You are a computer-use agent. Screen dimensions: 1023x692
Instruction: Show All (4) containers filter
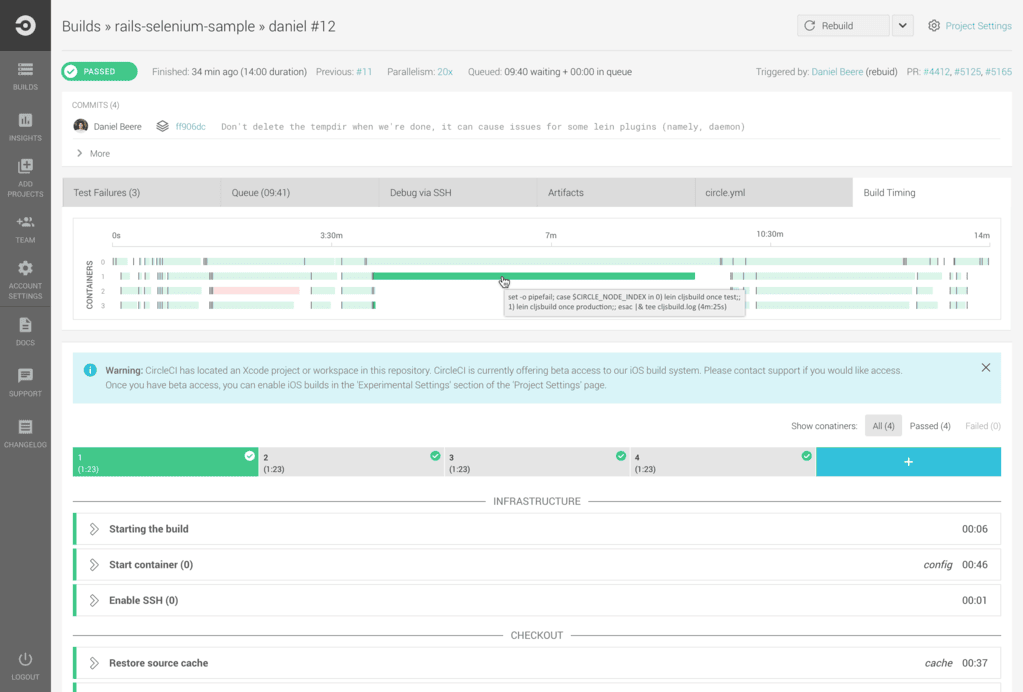(883, 426)
